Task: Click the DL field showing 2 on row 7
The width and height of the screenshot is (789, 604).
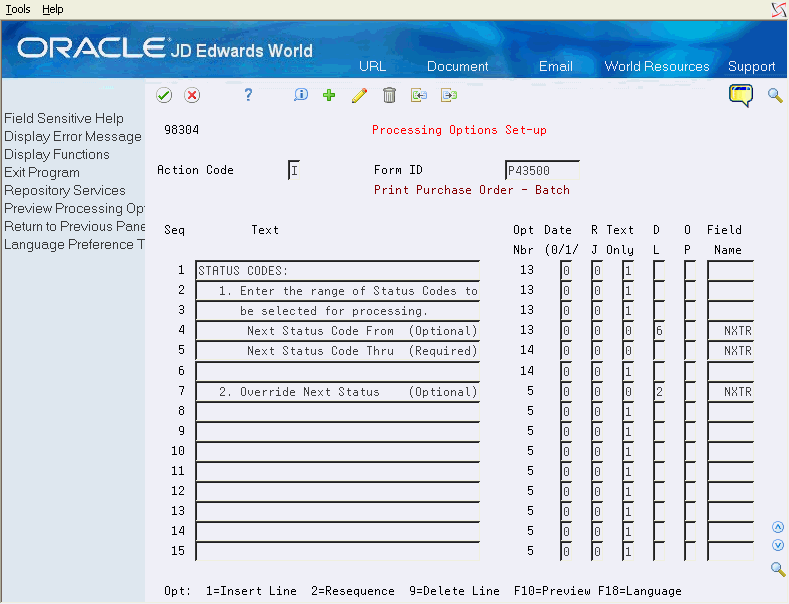Action: point(659,392)
